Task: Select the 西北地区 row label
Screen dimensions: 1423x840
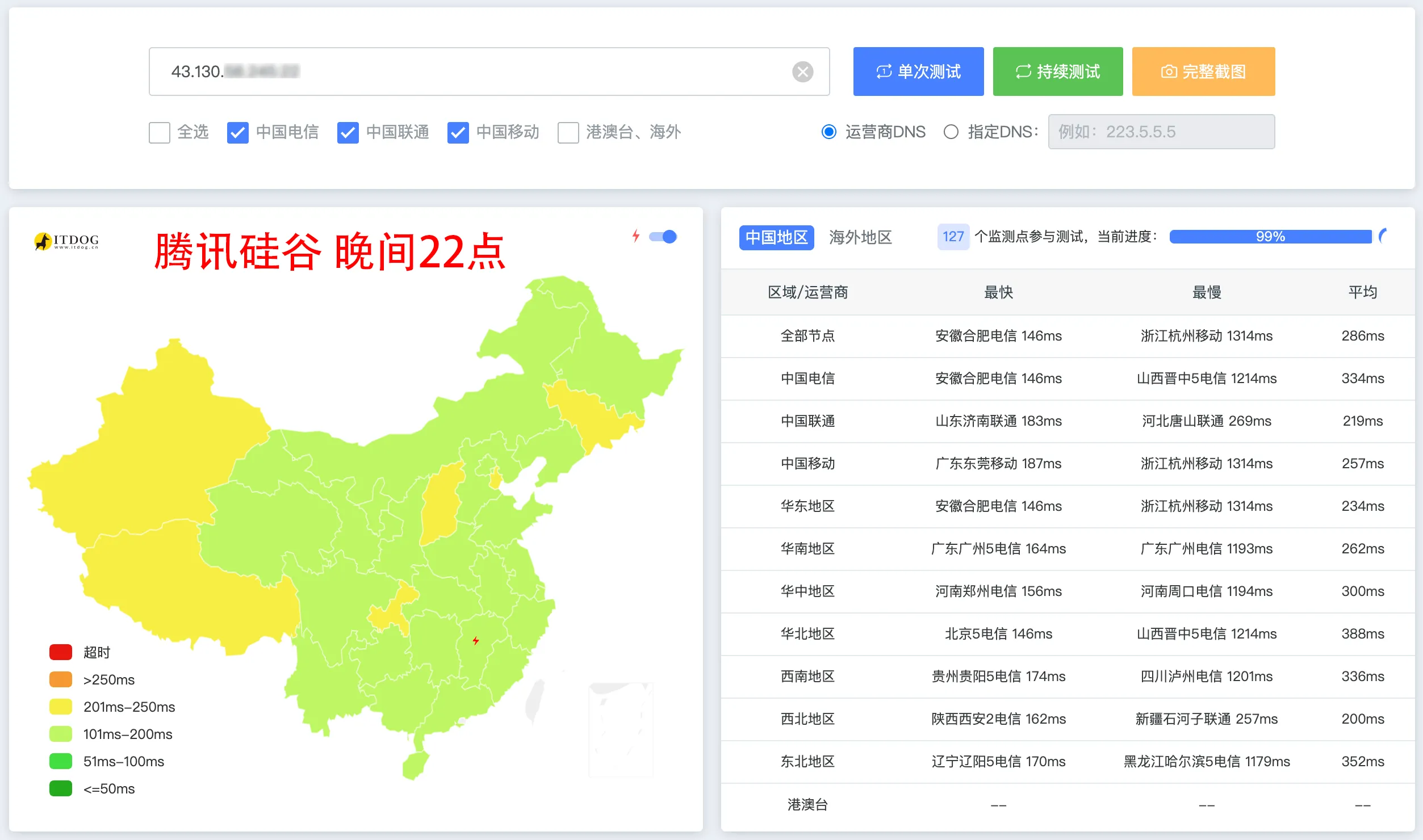Action: (x=807, y=719)
